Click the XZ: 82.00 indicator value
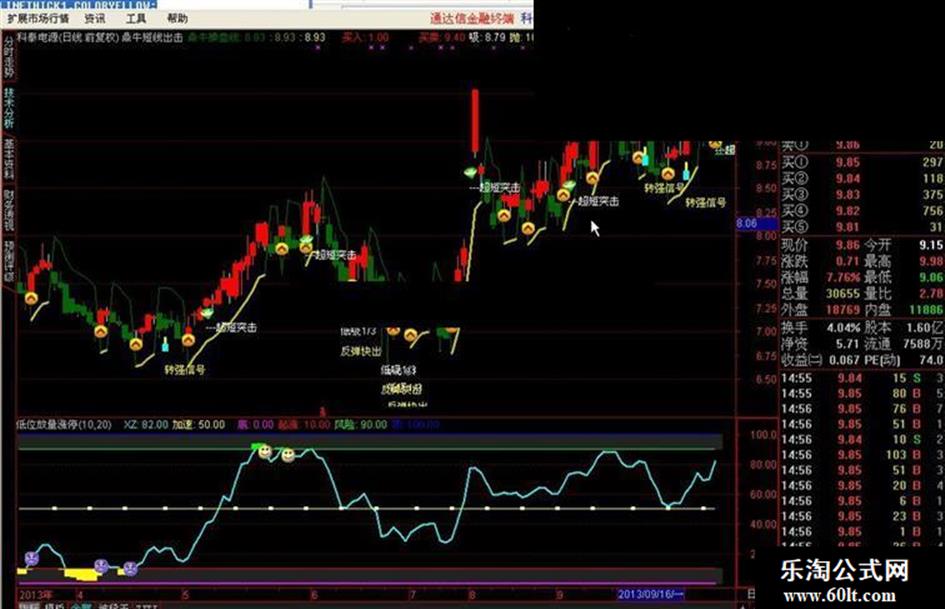This screenshot has height=609, width=945. tap(146, 424)
